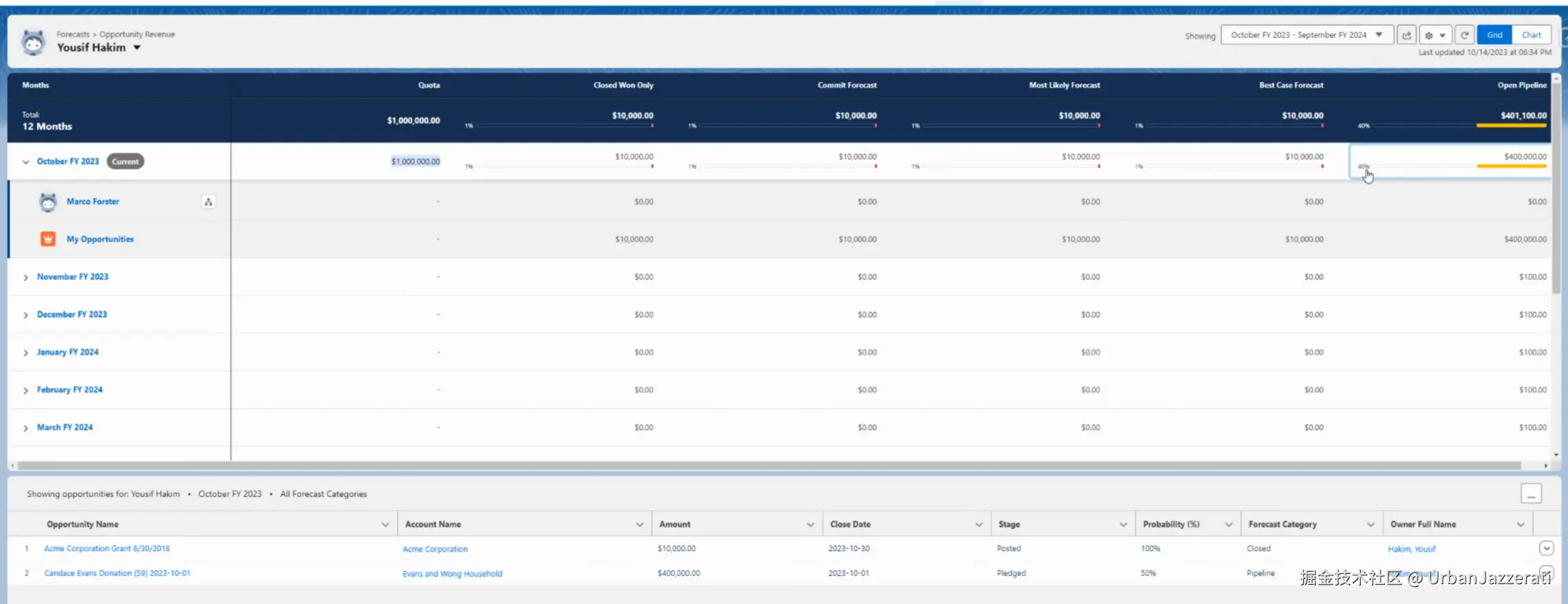Open Acme Corporation account
Image resolution: width=1568 pixels, height=604 pixels.
click(435, 549)
